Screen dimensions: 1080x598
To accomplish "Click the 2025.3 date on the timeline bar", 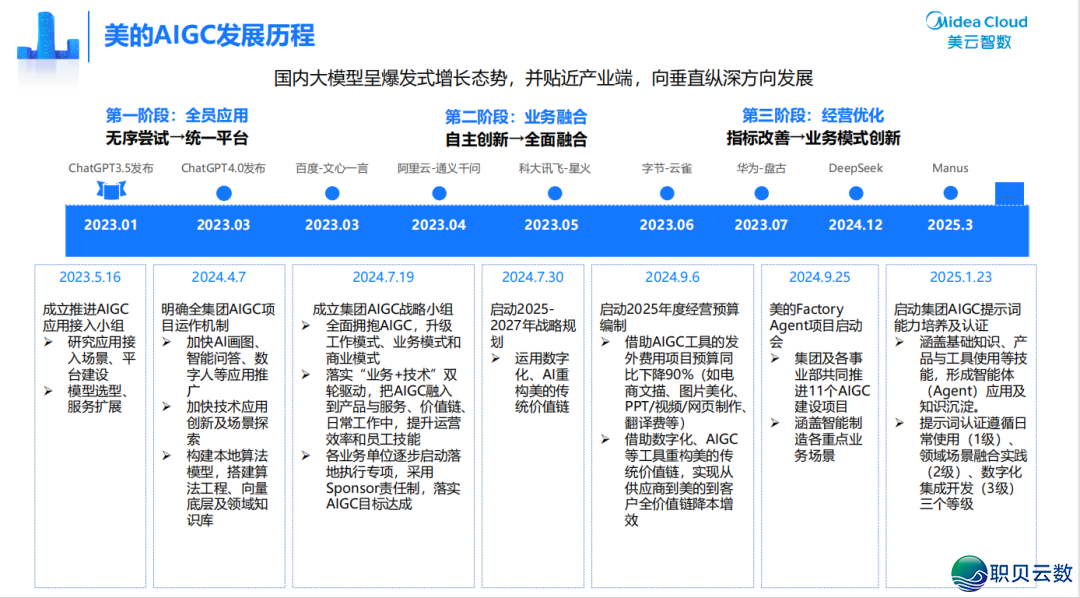I will click(951, 225).
